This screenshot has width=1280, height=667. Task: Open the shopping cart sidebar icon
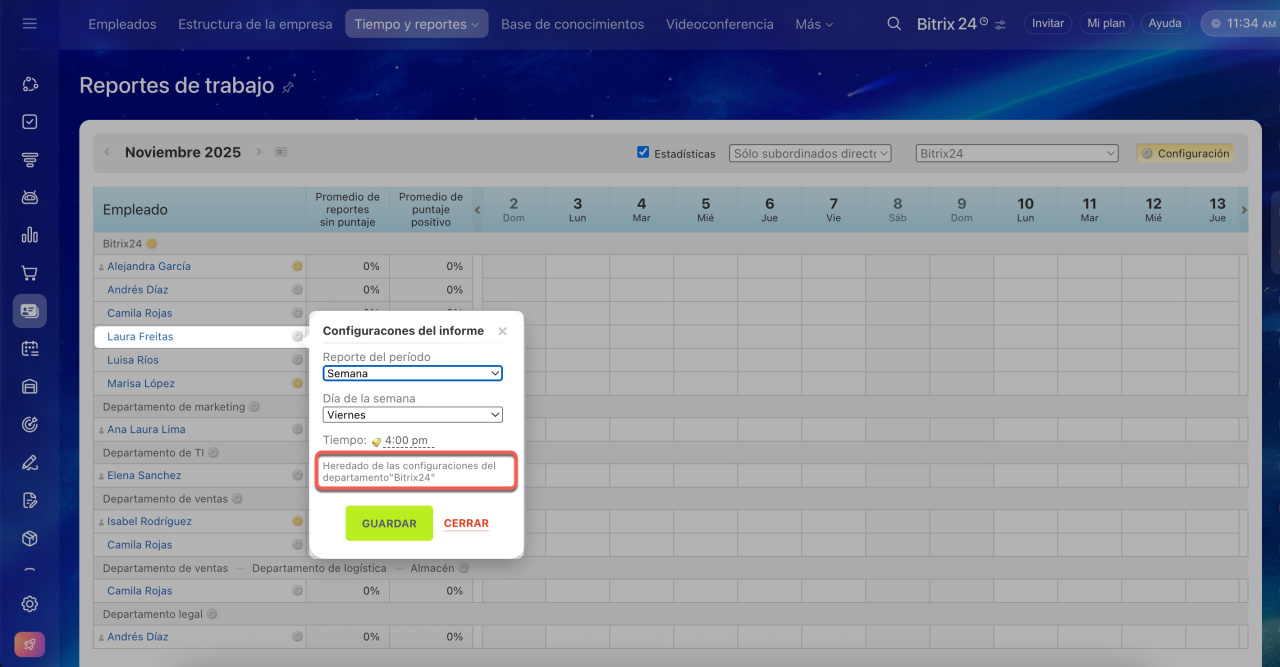click(x=30, y=273)
